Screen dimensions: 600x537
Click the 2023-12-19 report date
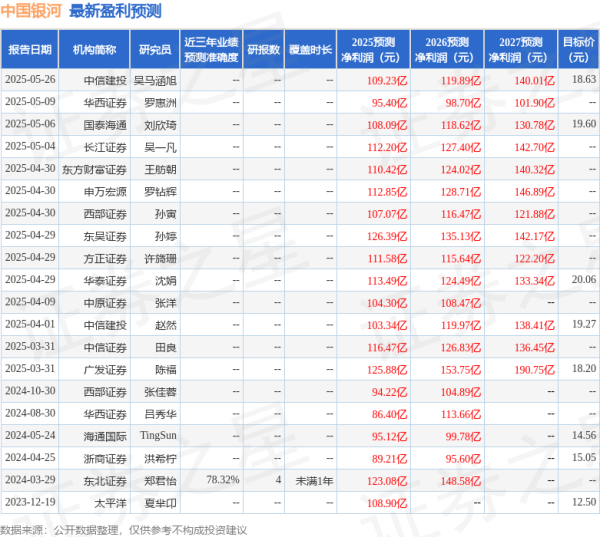click(x=29, y=502)
